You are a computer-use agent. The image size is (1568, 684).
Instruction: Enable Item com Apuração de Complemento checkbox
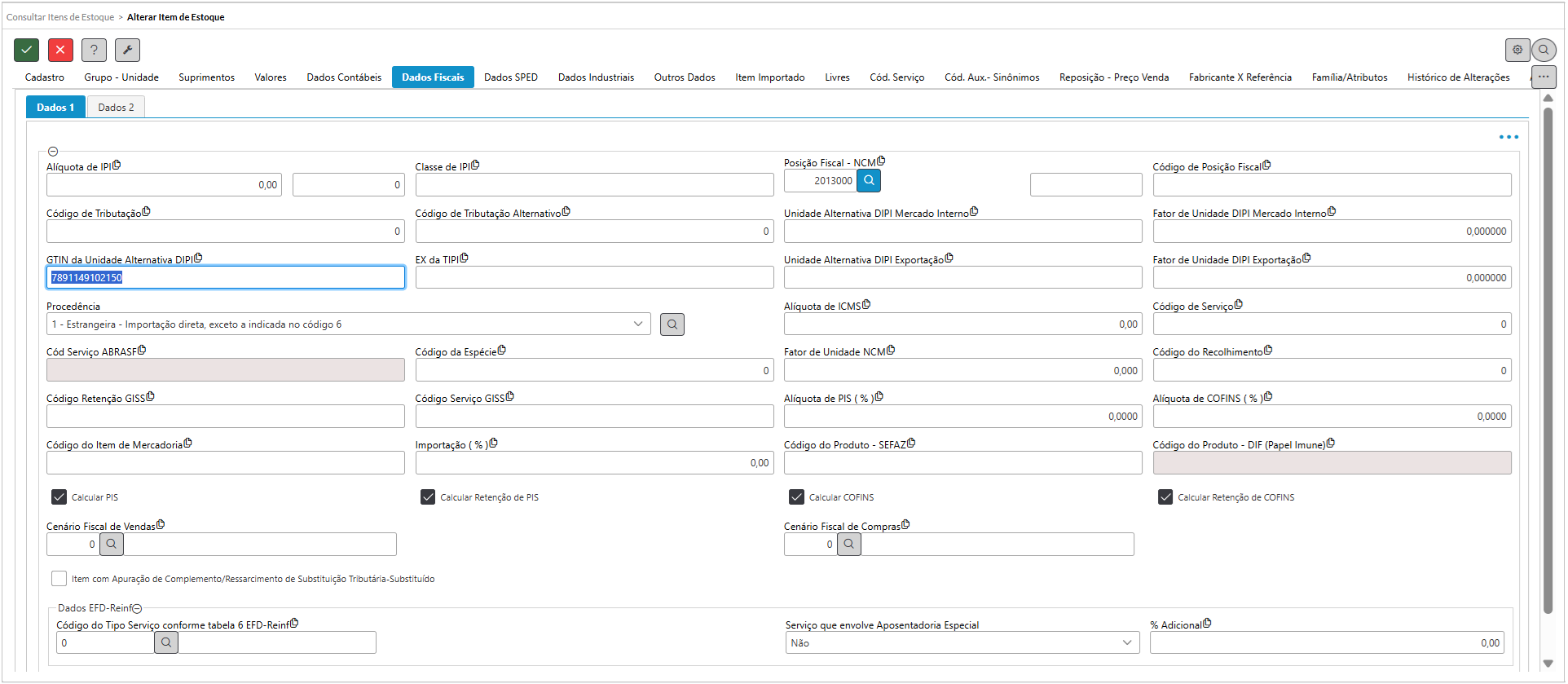point(59,578)
